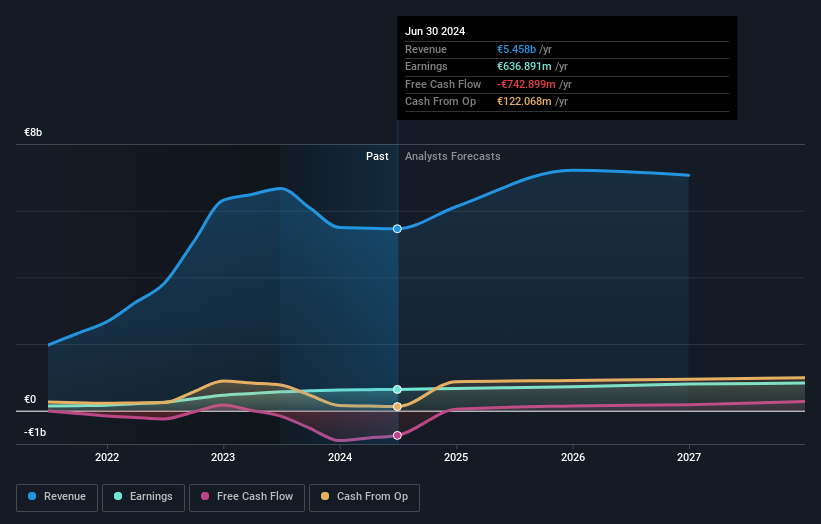Click the -€742.899m free cash flow value
The width and height of the screenshot is (821, 524).
pos(526,84)
